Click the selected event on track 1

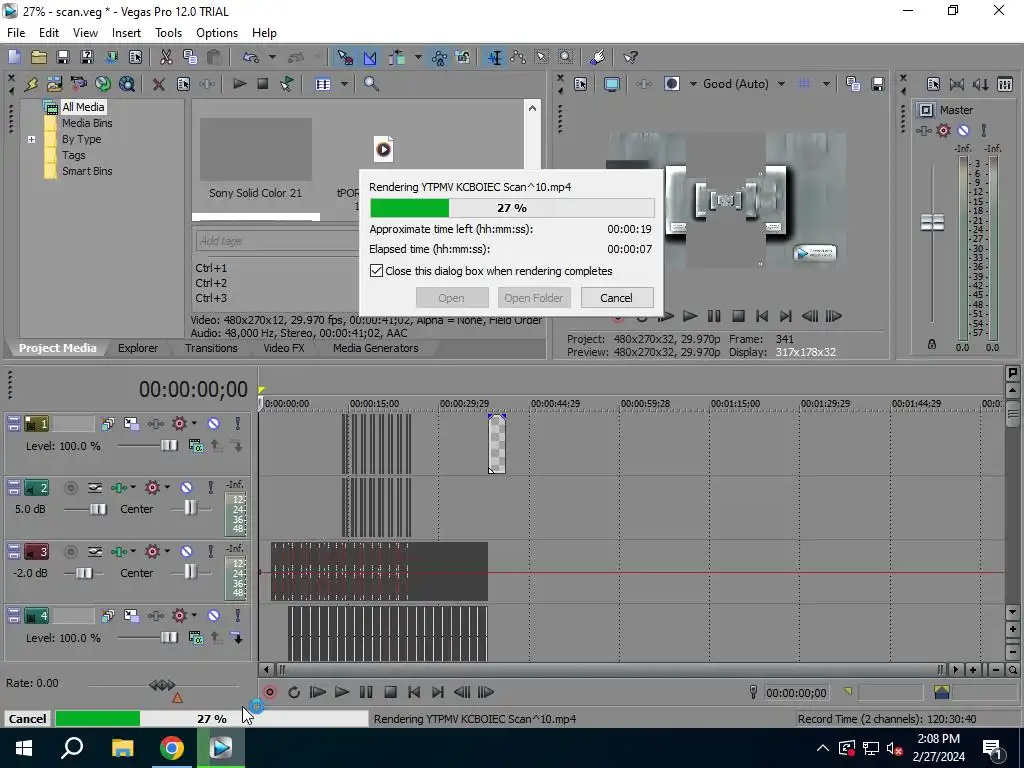point(497,443)
